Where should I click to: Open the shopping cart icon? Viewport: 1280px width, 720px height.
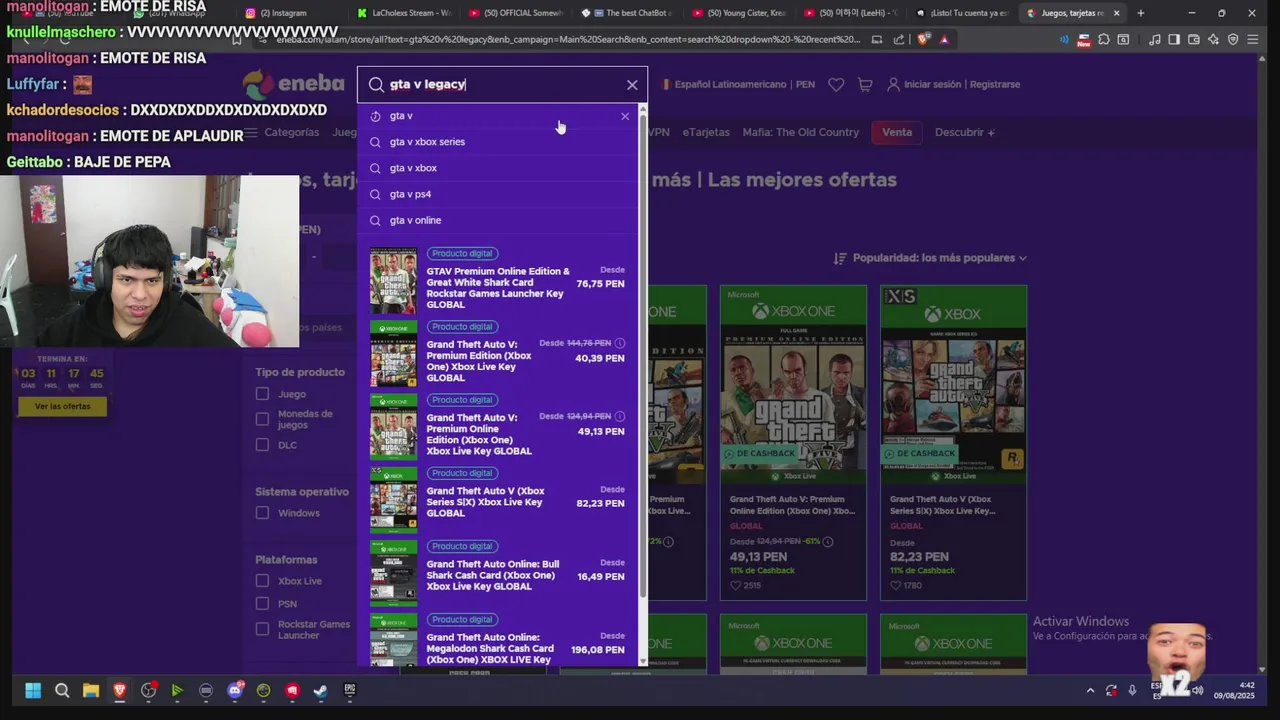pyautogui.click(x=865, y=85)
